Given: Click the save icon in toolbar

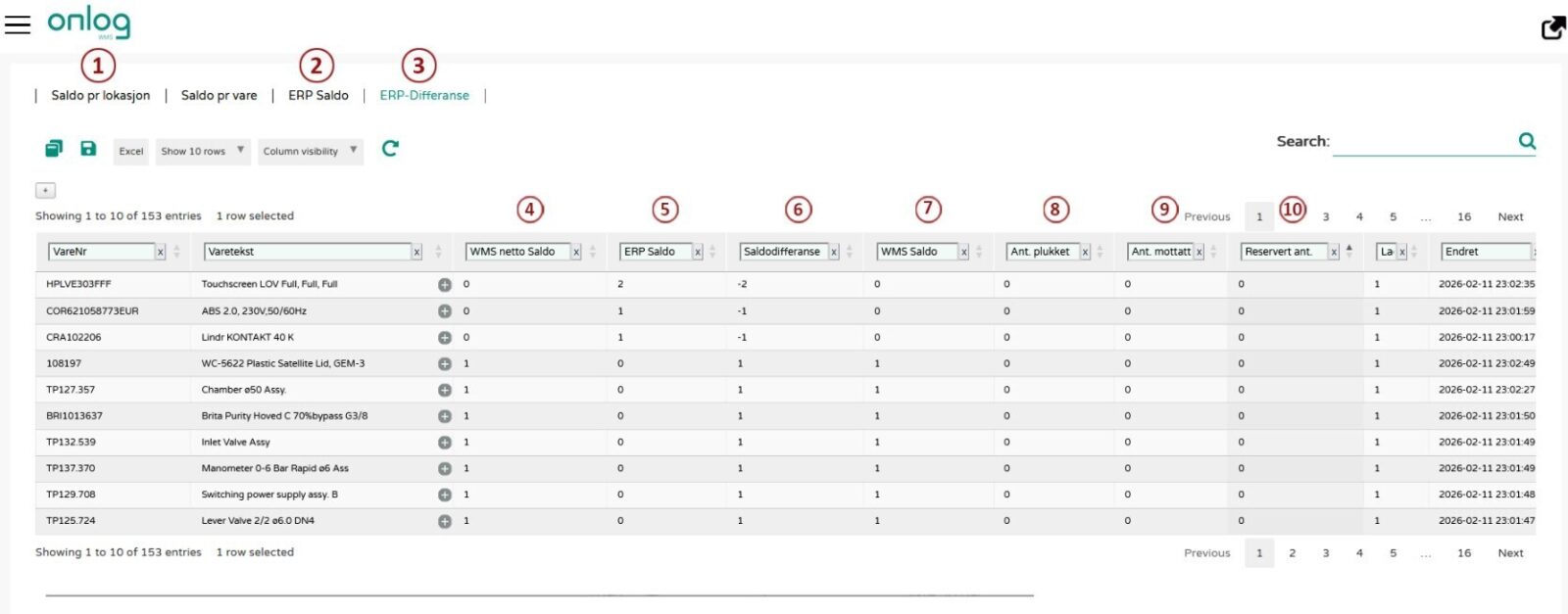Looking at the screenshot, I should [x=88, y=149].
